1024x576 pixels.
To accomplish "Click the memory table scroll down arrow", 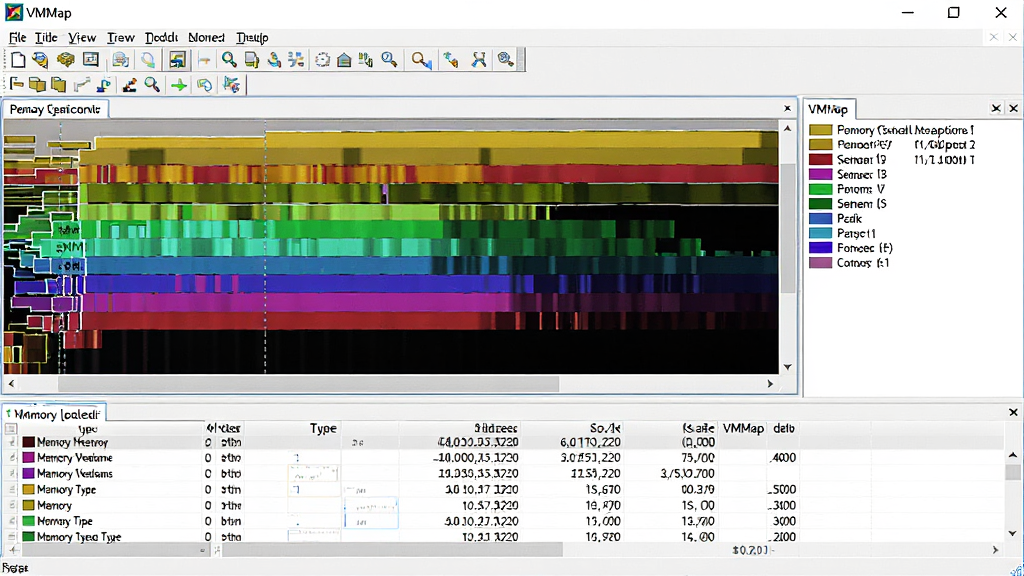I will (x=1013, y=534).
